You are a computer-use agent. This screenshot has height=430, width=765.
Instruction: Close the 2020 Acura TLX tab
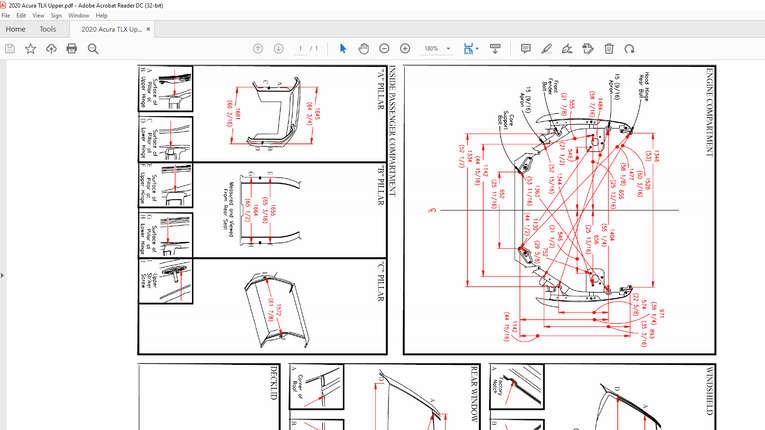149,29
